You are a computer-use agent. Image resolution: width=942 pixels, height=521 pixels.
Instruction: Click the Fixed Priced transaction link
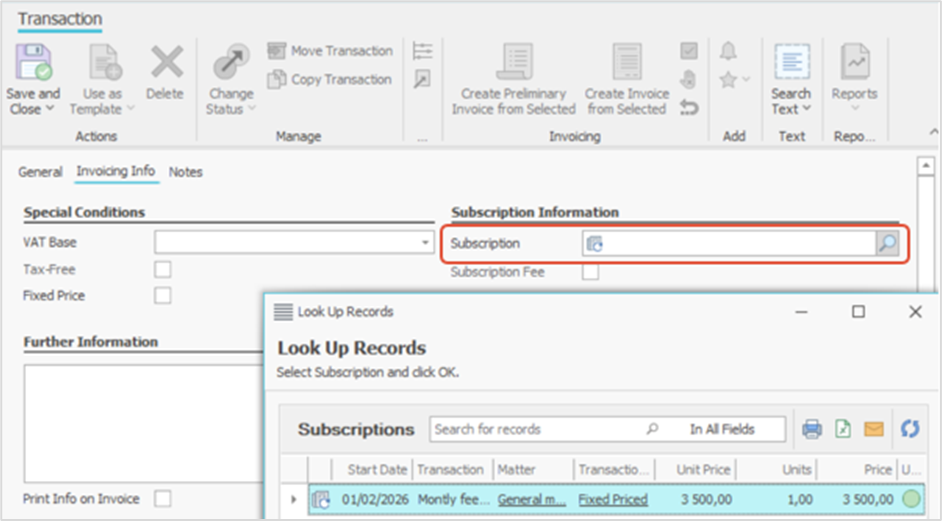[x=612, y=499]
